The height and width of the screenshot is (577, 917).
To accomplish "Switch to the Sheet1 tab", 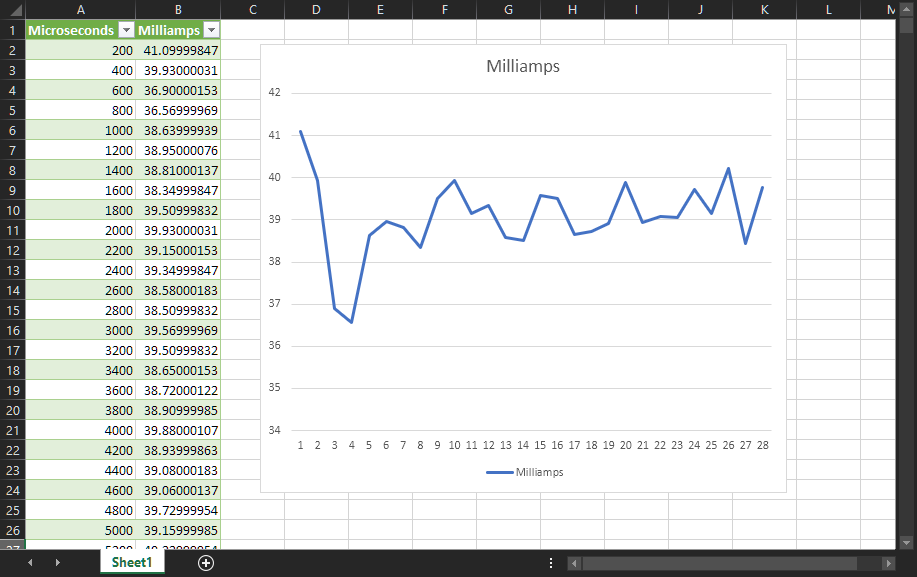I will pyautogui.click(x=132, y=563).
